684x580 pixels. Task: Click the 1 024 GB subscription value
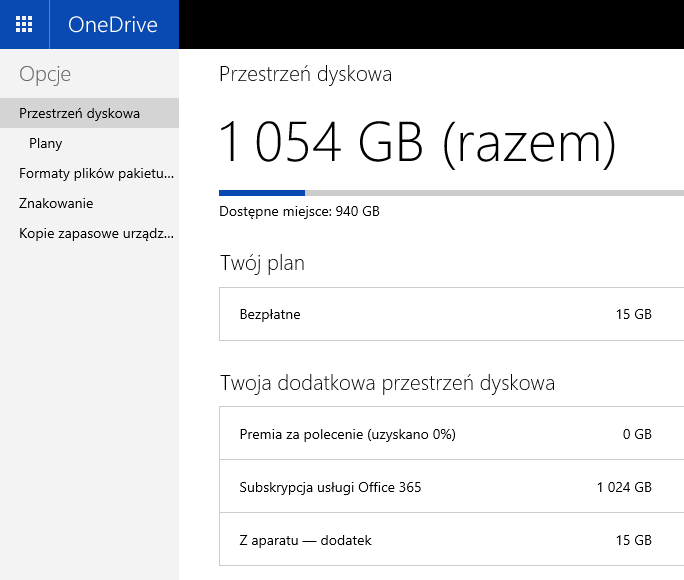coord(623,487)
